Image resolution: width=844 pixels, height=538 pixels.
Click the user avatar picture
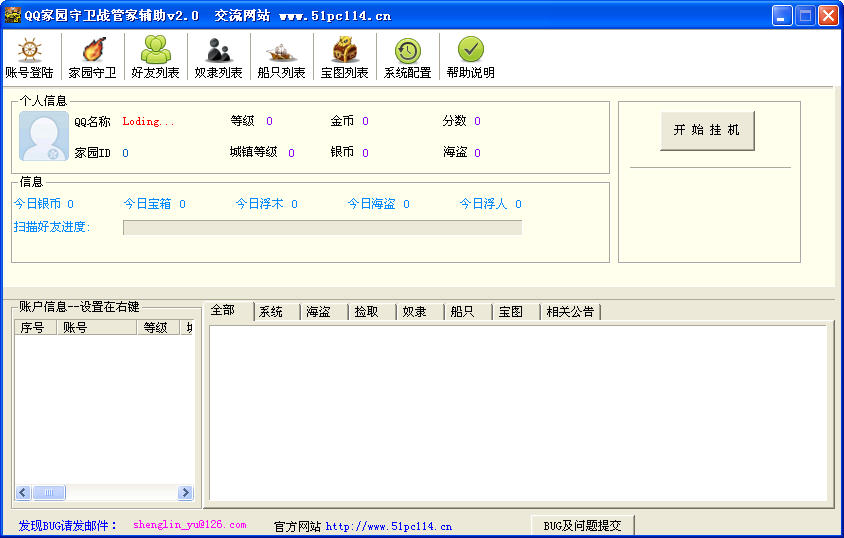pyautogui.click(x=44, y=137)
